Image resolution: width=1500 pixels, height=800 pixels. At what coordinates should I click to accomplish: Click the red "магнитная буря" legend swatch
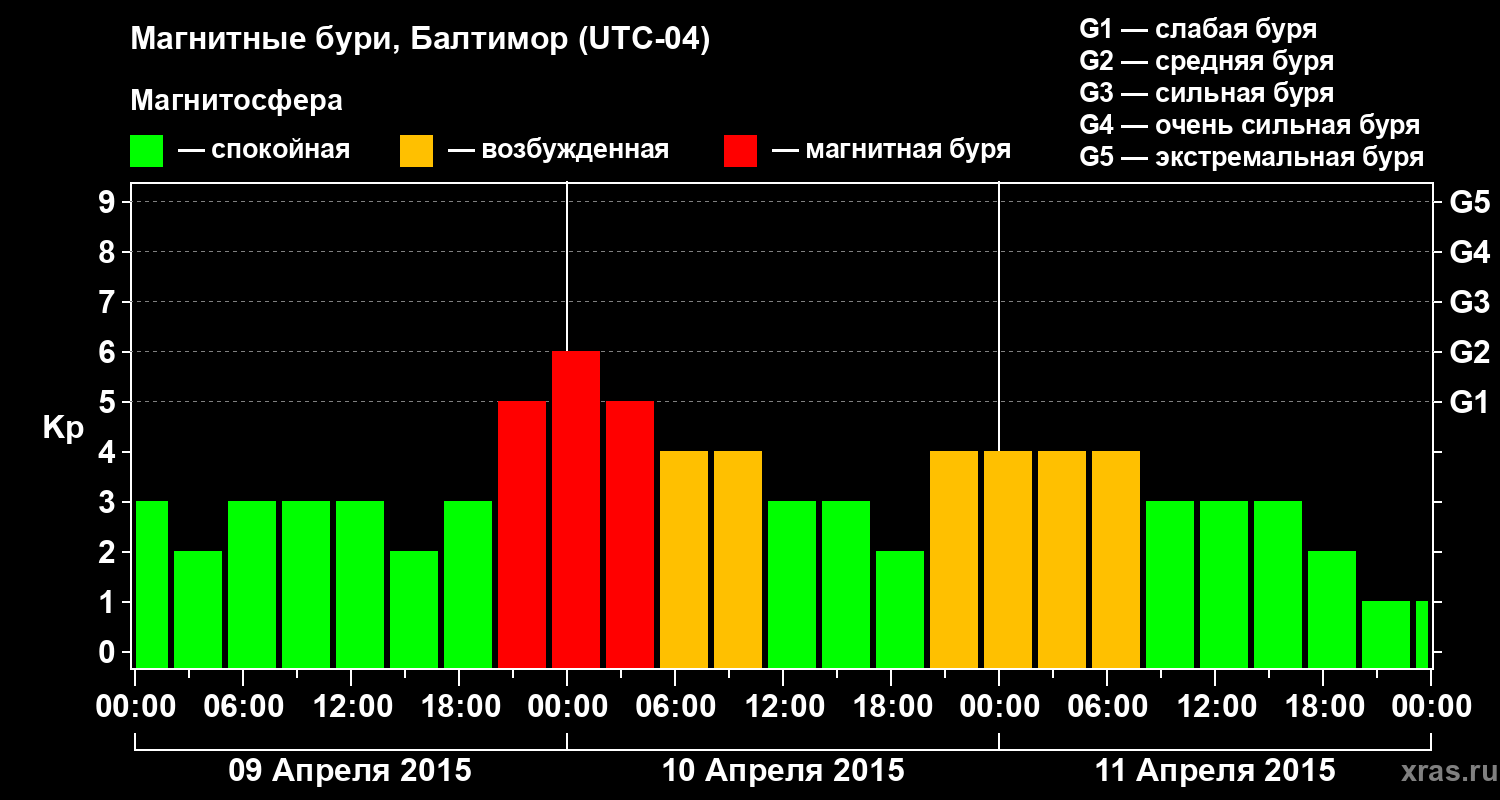click(x=740, y=151)
